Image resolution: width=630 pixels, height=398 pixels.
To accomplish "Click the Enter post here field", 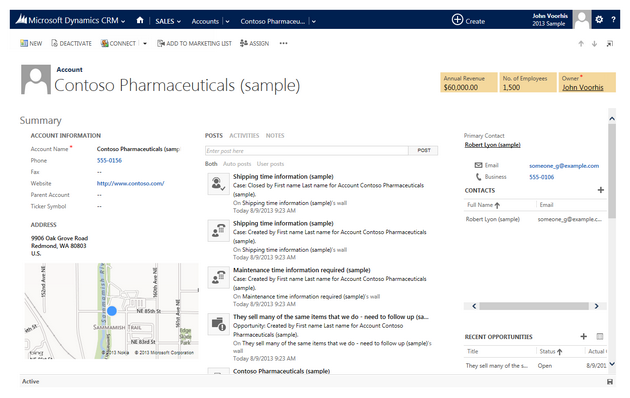I will (x=307, y=151).
